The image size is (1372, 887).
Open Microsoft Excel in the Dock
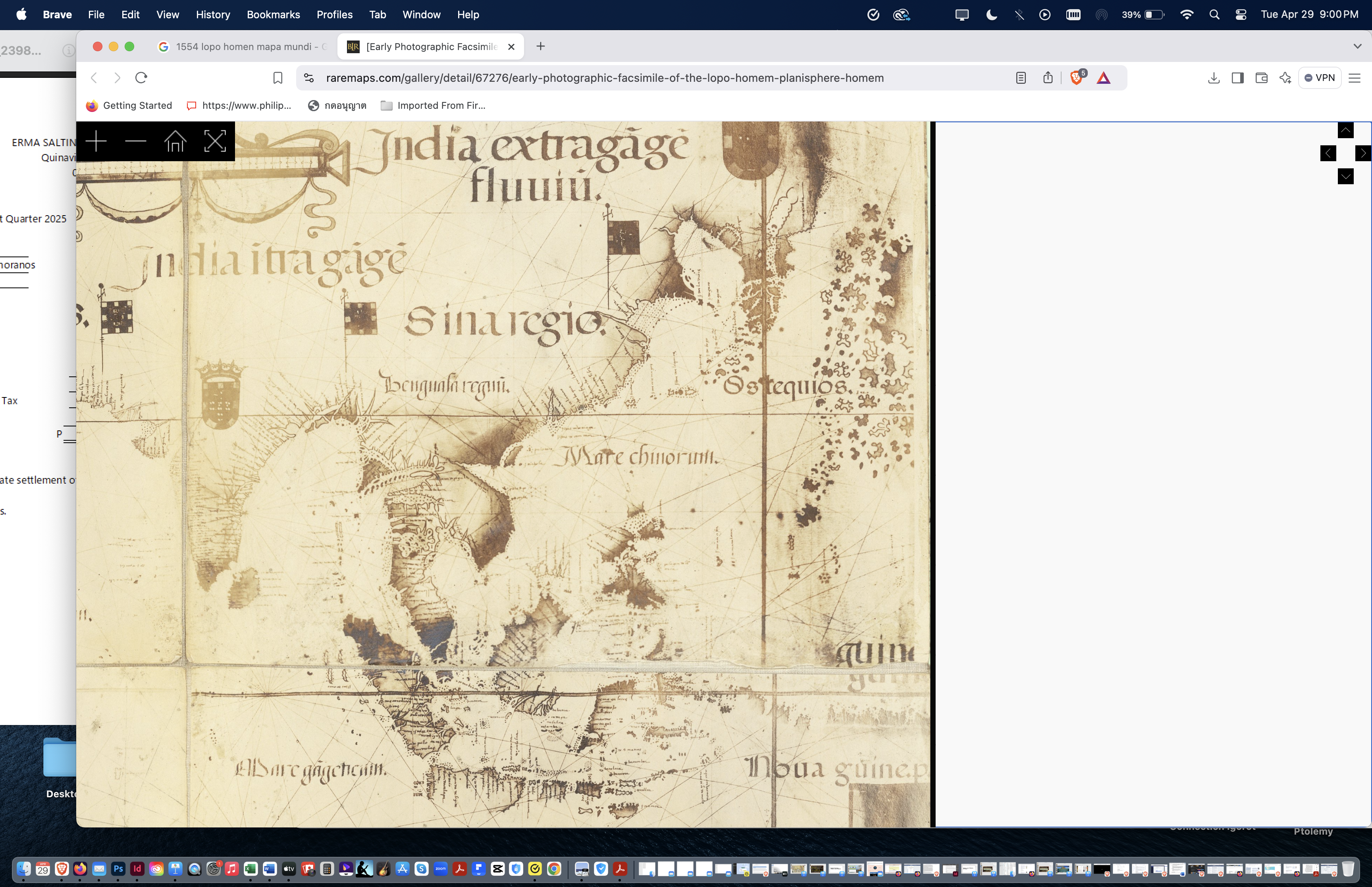[x=251, y=869]
